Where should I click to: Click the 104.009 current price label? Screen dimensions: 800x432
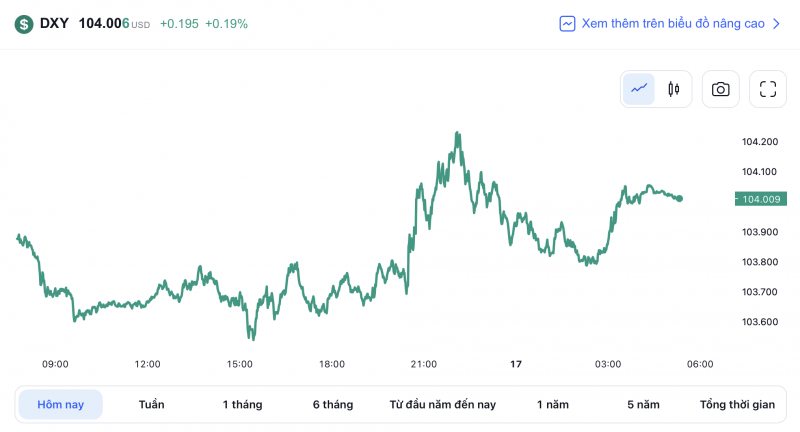(762, 199)
